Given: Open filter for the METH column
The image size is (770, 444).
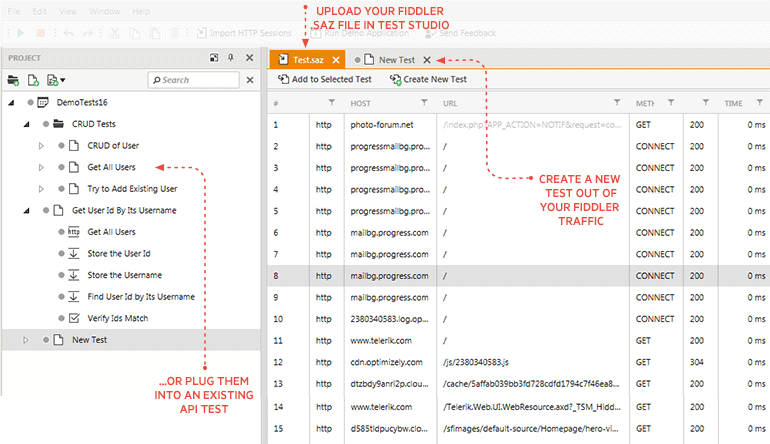Looking at the screenshot, I should 671,102.
